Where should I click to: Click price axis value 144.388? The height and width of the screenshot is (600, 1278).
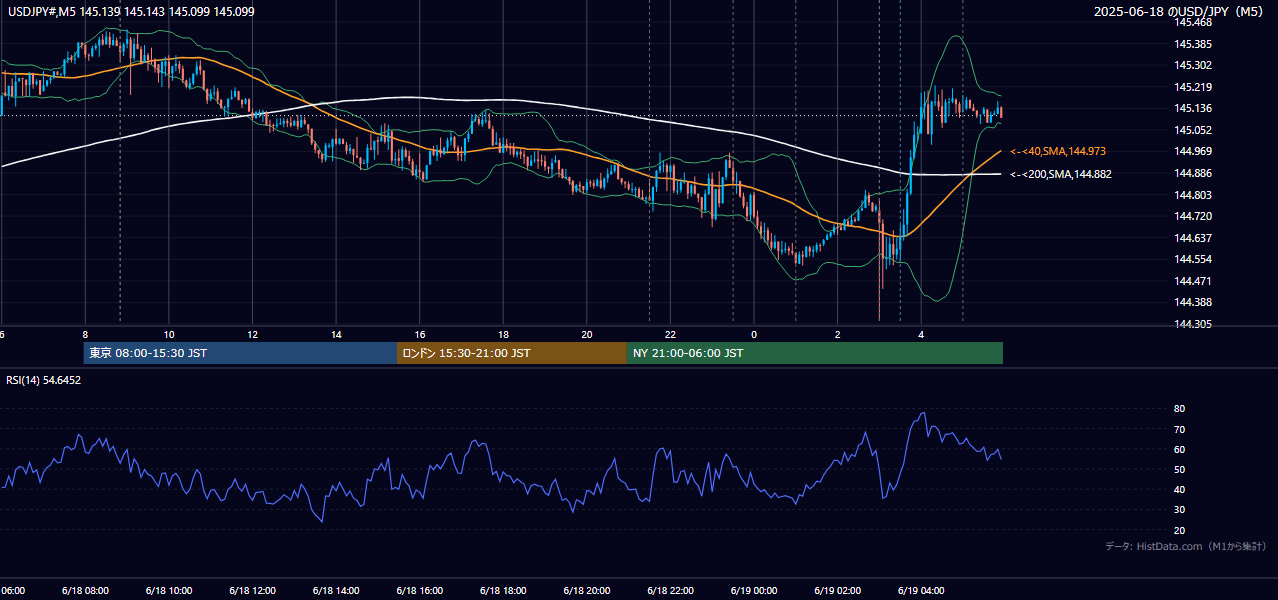tap(1192, 302)
